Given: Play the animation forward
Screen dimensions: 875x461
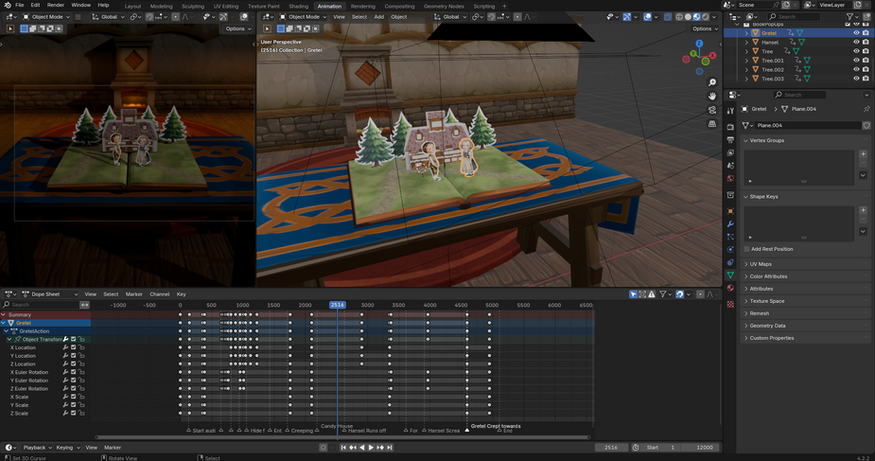Looking at the screenshot, I should 371,448.
